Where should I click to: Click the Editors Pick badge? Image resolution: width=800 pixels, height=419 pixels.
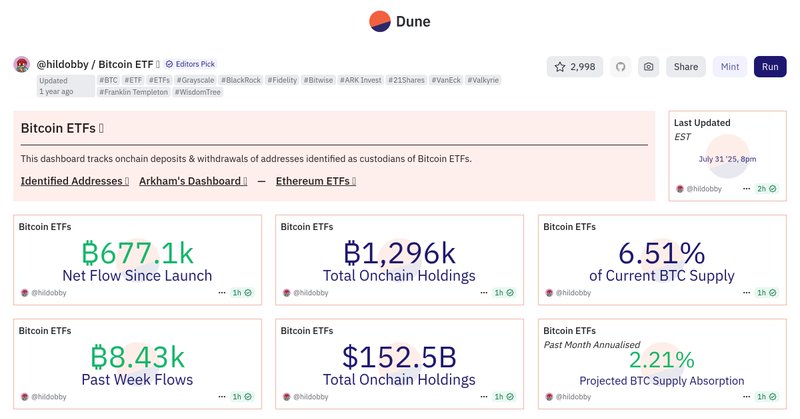(x=190, y=64)
